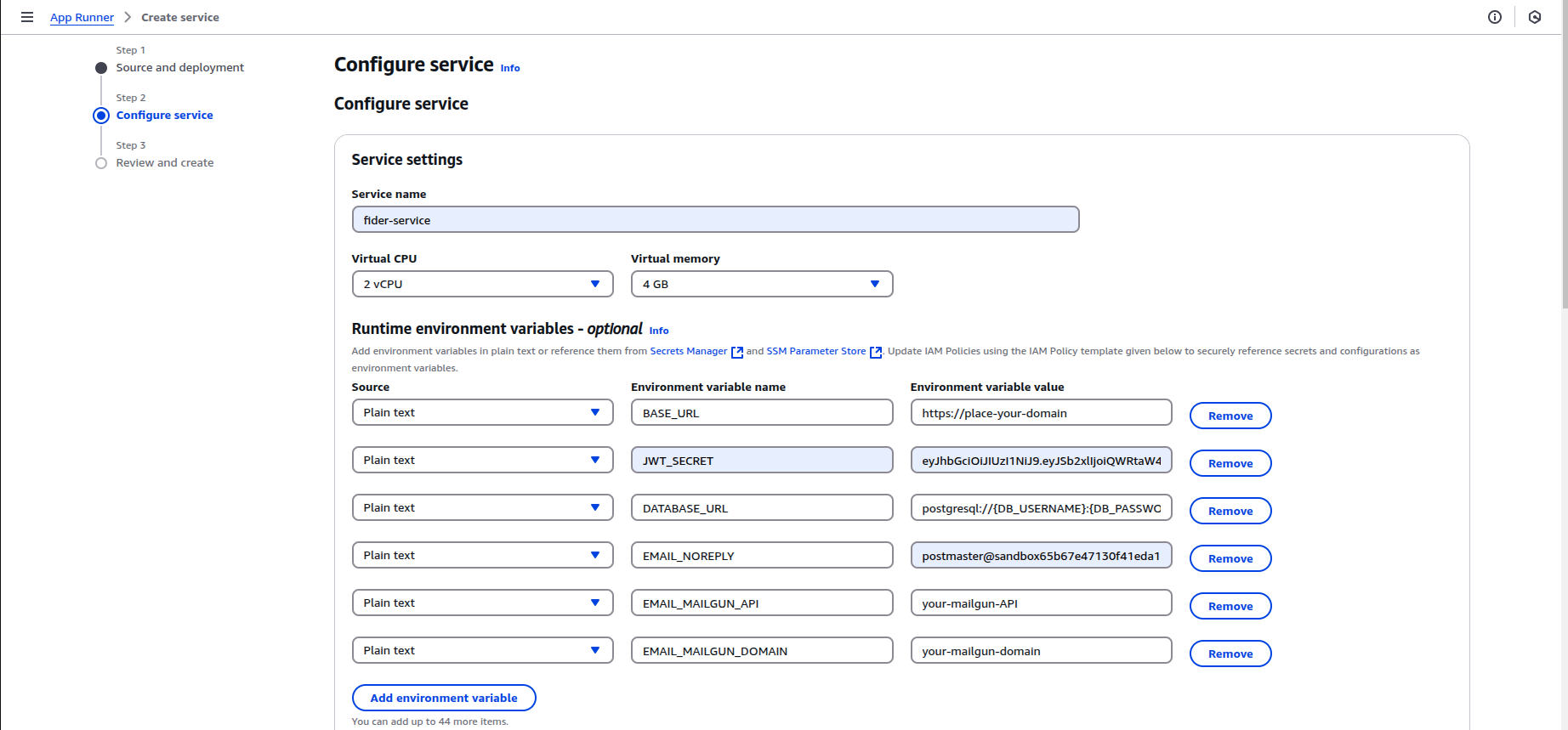The height and width of the screenshot is (730, 1568).
Task: Click Add environment variable button
Action: [x=443, y=698]
